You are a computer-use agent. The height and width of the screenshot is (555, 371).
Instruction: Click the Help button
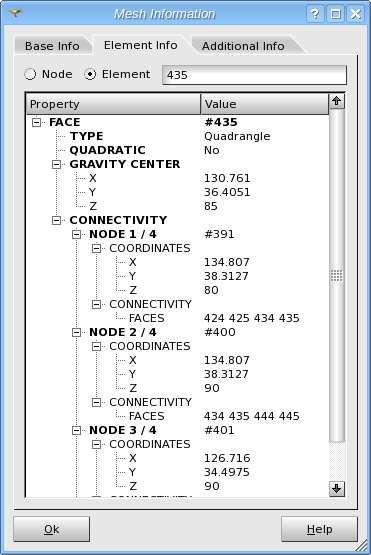pyautogui.click(x=319, y=529)
